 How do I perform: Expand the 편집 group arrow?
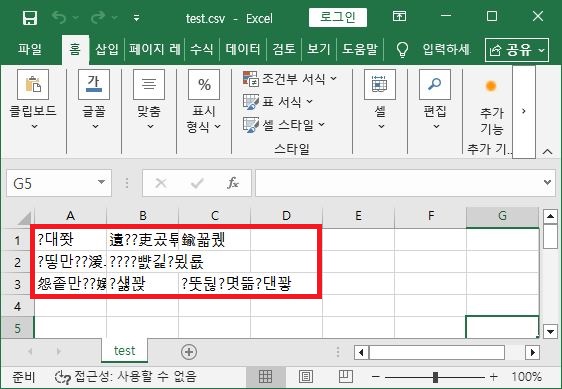pos(436,126)
